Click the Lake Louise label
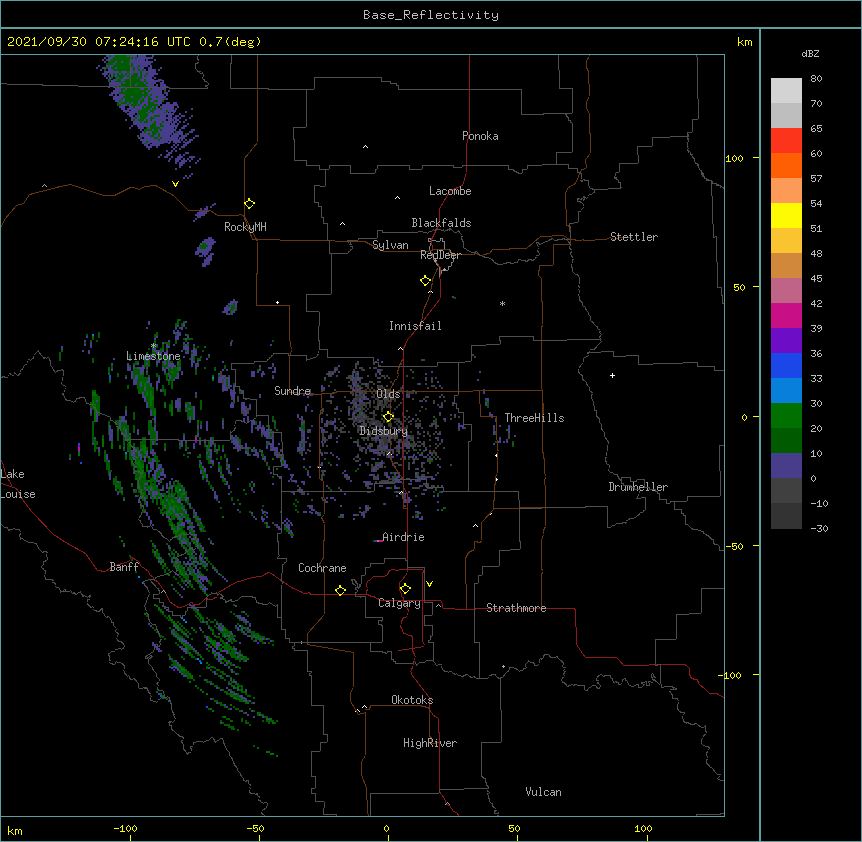This screenshot has width=862, height=842. tap(18, 484)
